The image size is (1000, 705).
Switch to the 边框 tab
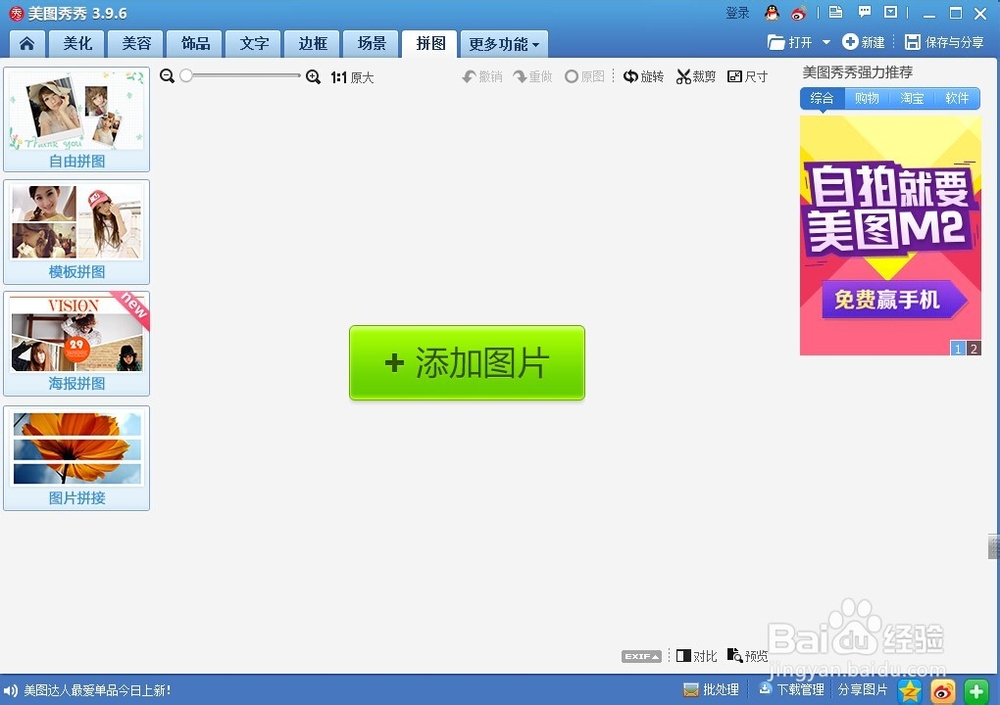pos(312,43)
